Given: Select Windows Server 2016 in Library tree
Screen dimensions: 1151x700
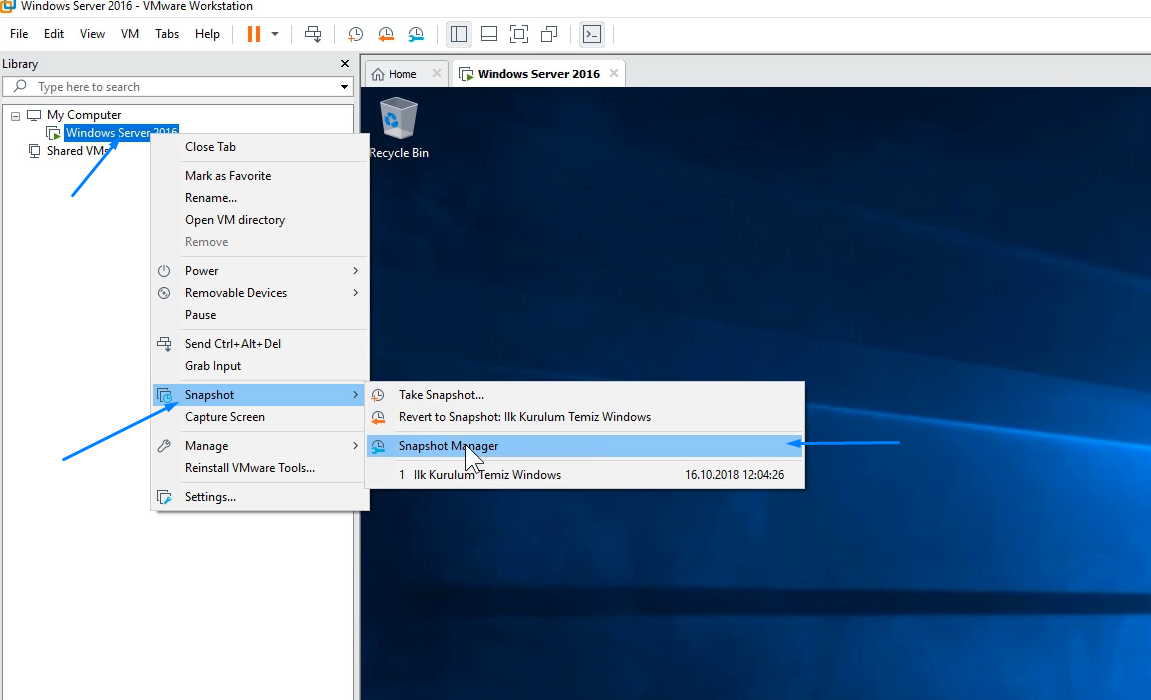Looking at the screenshot, I should [x=121, y=133].
